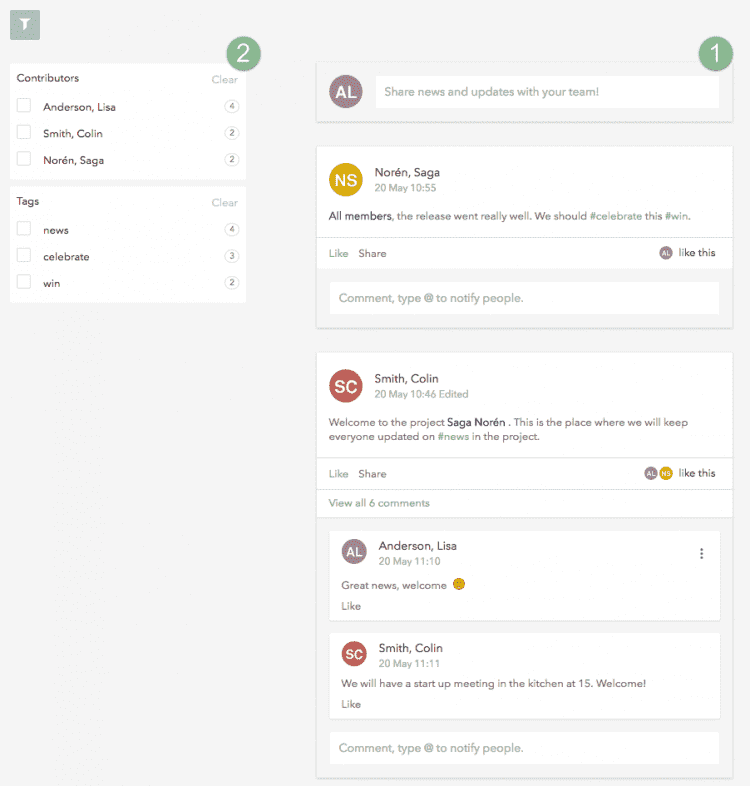Clear the Contributors filter

(224, 80)
